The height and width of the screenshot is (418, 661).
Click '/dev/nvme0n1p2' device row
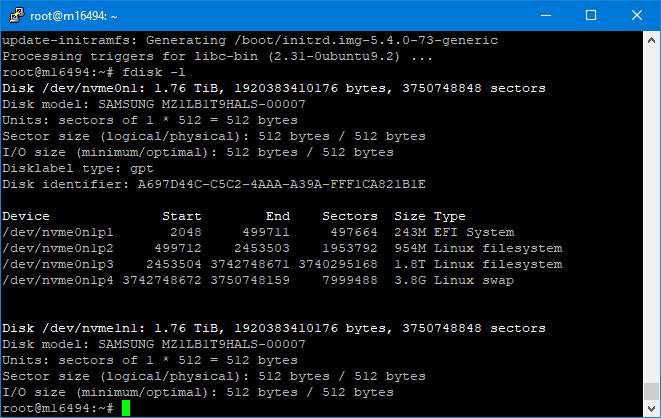[282, 248]
